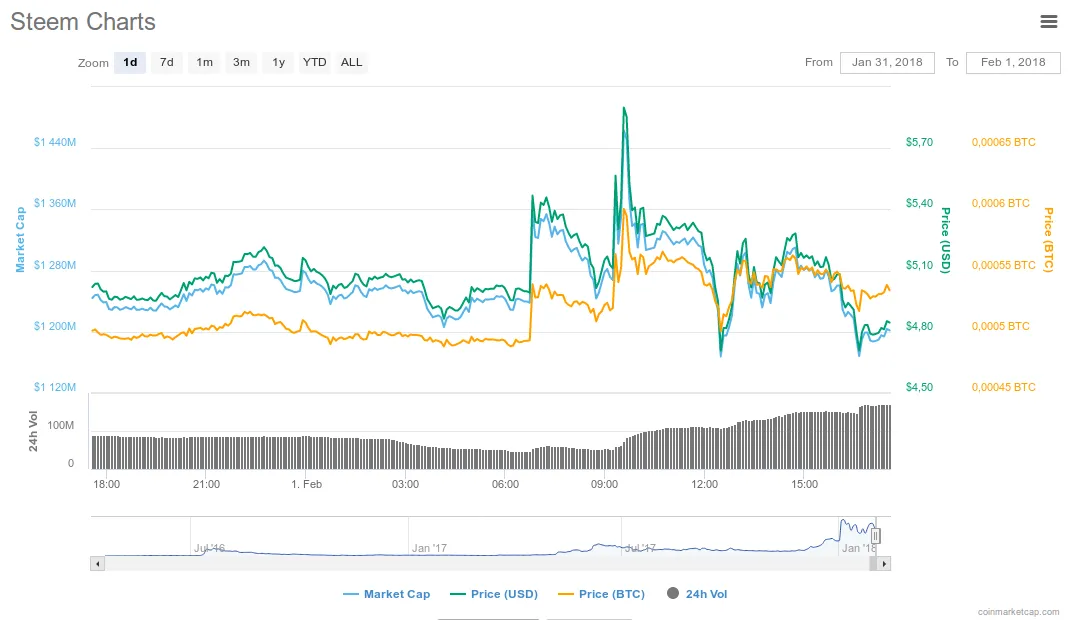Click the Jul '16 navigator label
Viewport: 1070px width, 620px height.
(209, 548)
